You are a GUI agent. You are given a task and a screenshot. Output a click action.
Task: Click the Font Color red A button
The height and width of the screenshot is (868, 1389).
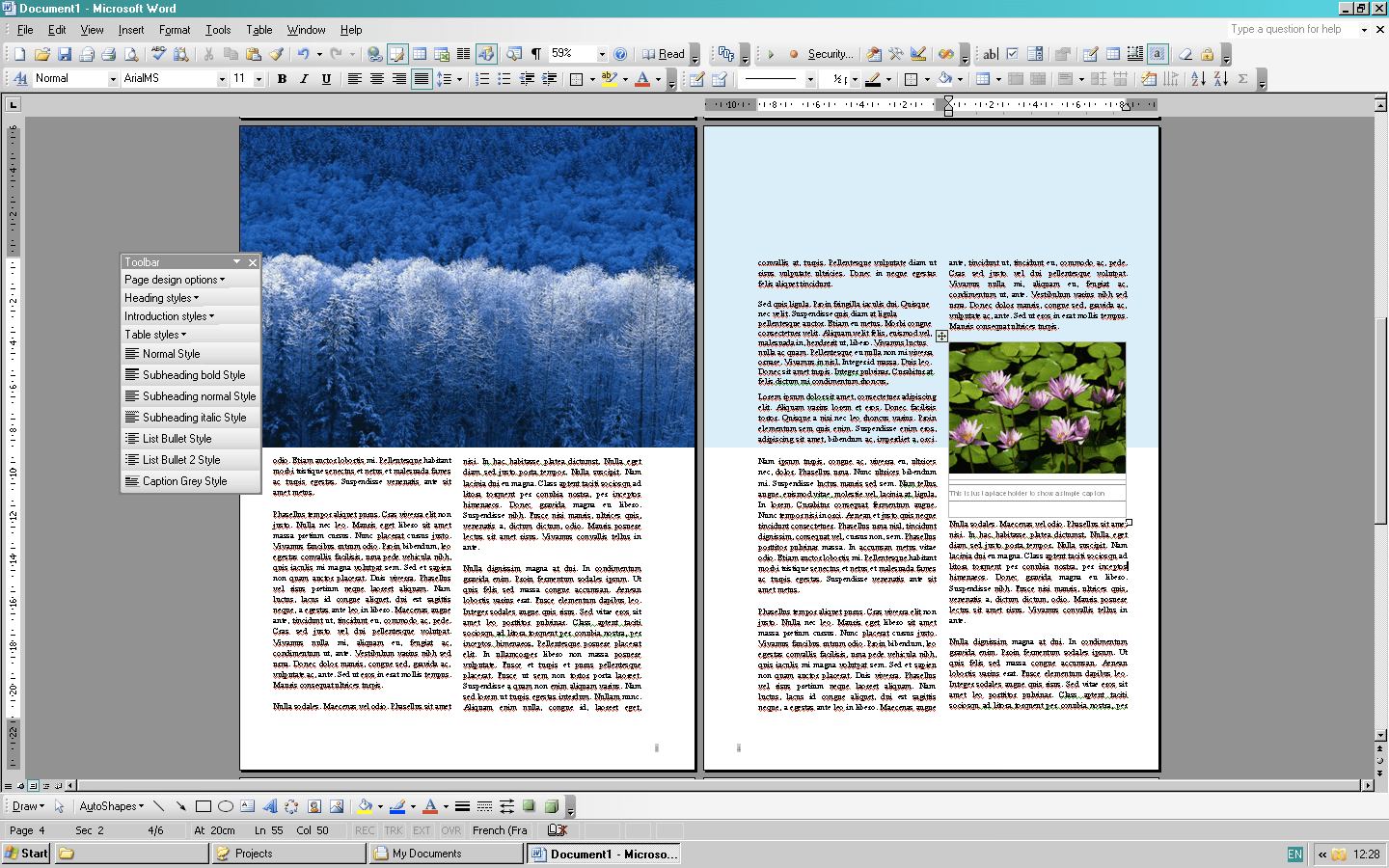tap(642, 79)
